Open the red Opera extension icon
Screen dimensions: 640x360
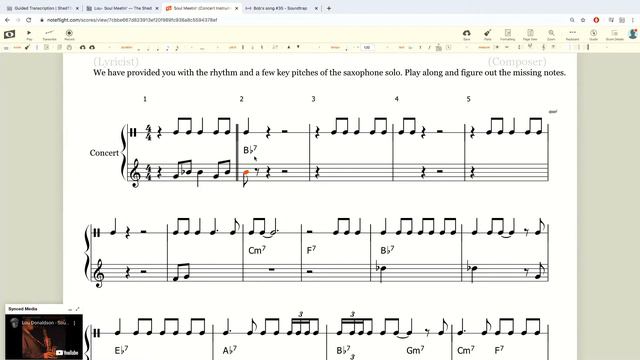(596, 20)
